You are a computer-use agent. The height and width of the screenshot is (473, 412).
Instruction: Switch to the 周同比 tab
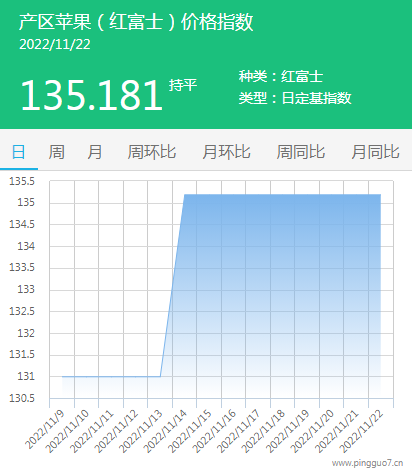click(x=301, y=152)
